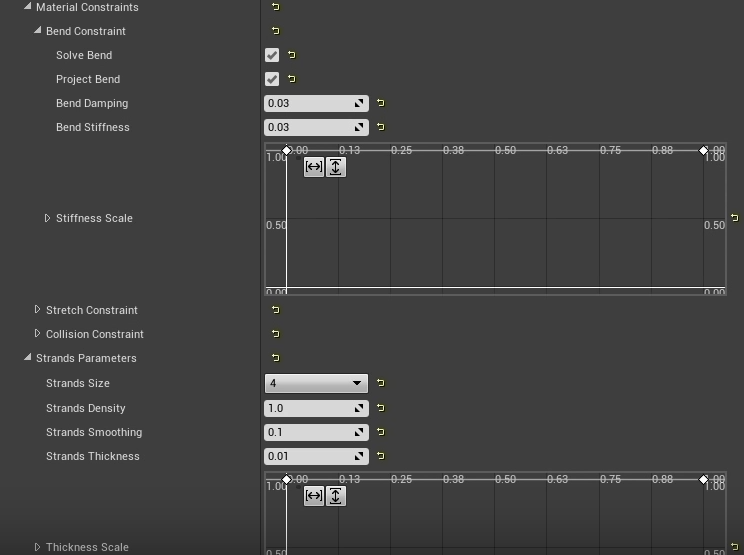Collapse the Strands Parameters section
The height and width of the screenshot is (555, 744).
pos(28,357)
